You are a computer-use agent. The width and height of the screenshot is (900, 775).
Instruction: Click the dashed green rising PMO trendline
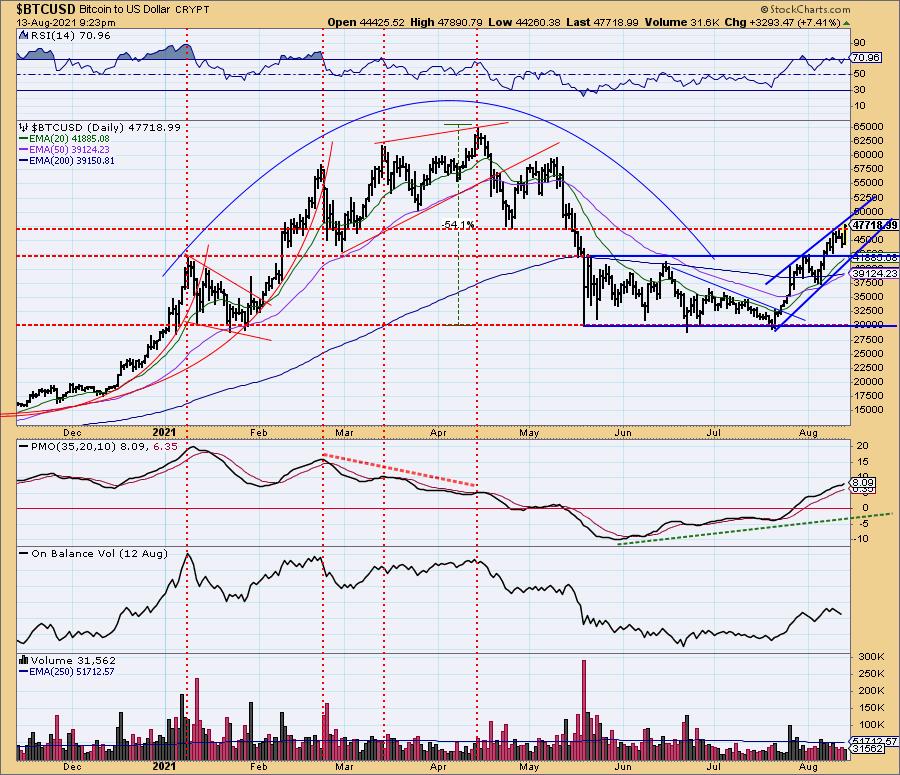(755, 529)
